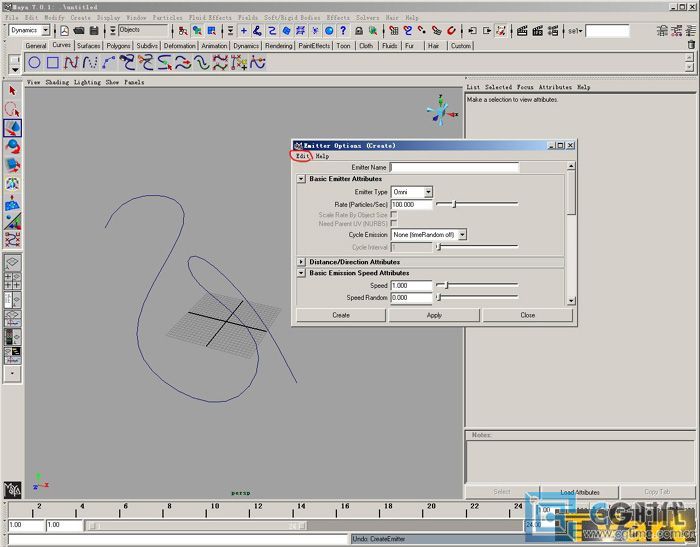This screenshot has width=700, height=547.
Task: Click the Rate value field 100.000
Action: pos(411,204)
